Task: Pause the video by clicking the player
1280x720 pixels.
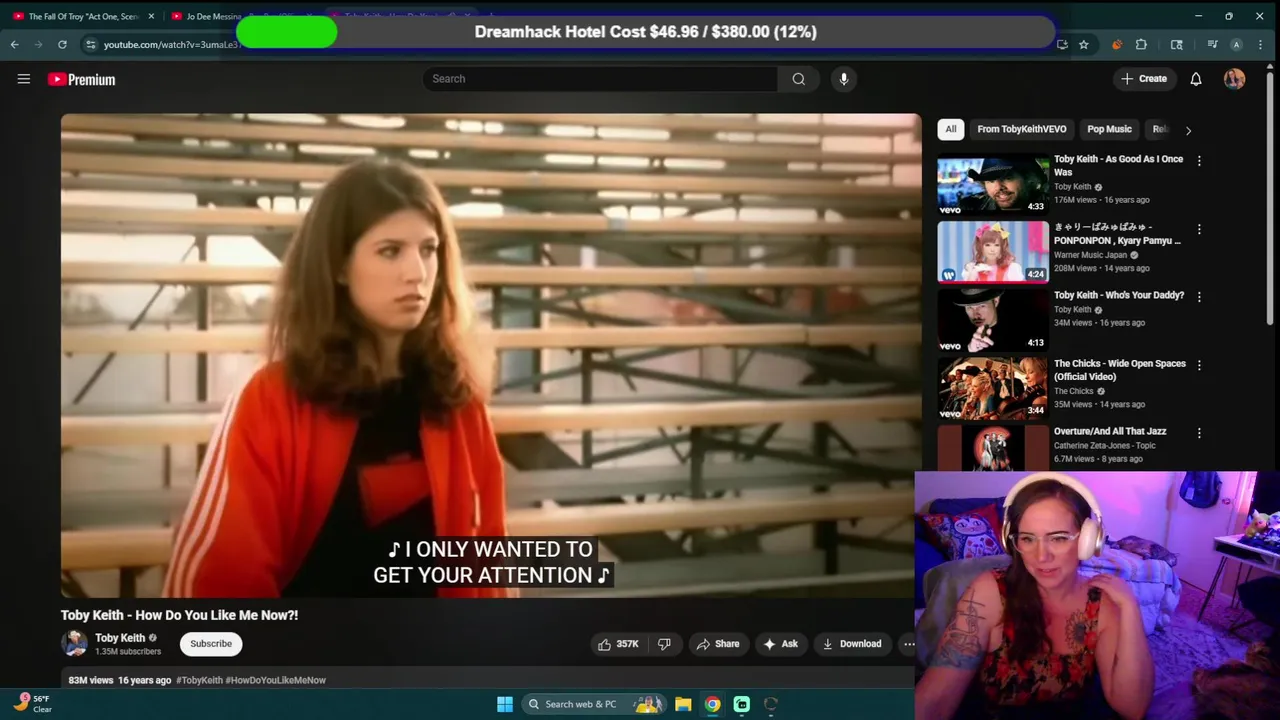Action: click(x=491, y=355)
